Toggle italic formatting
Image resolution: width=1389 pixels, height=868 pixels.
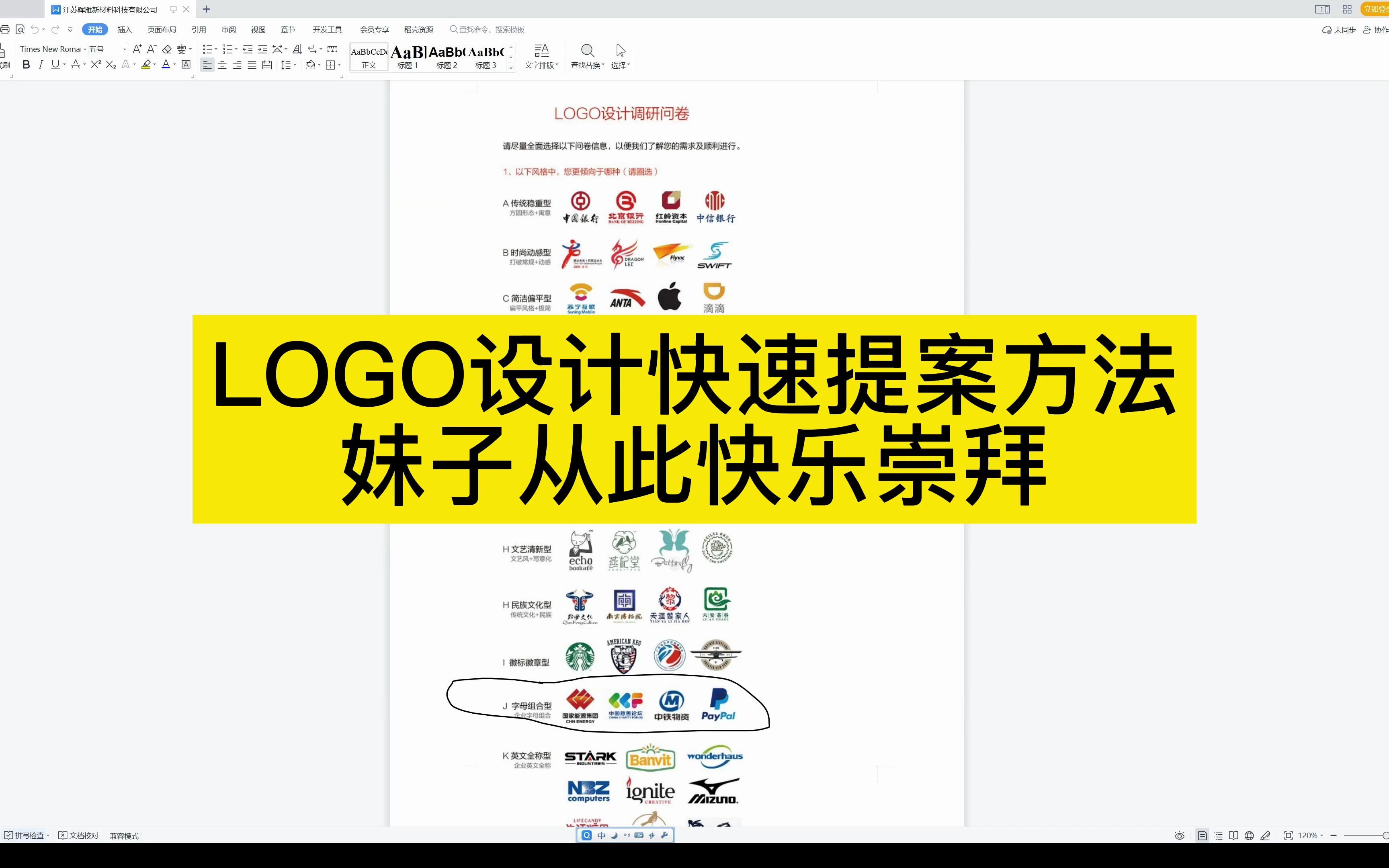[x=40, y=65]
